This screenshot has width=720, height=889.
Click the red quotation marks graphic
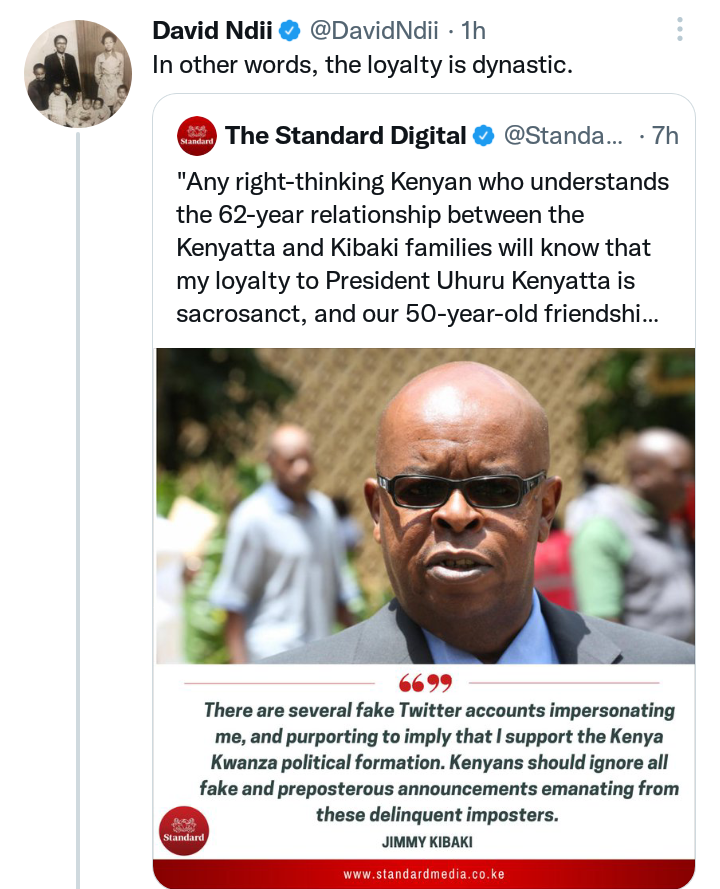point(425,683)
